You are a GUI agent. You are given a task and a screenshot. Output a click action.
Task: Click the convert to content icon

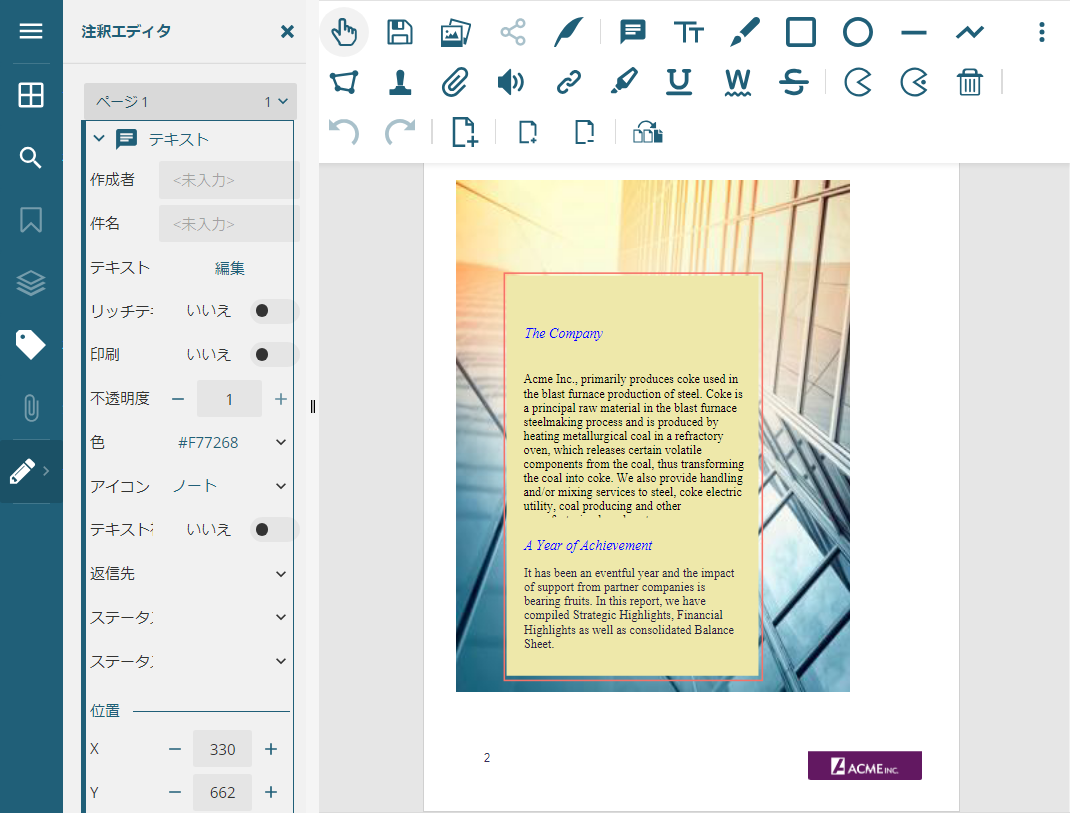point(648,132)
